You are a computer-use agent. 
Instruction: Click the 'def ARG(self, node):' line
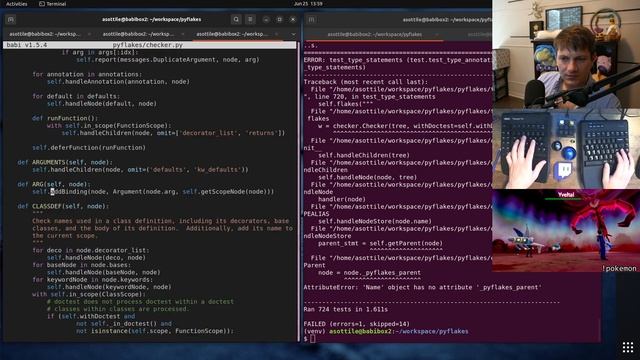54,184
